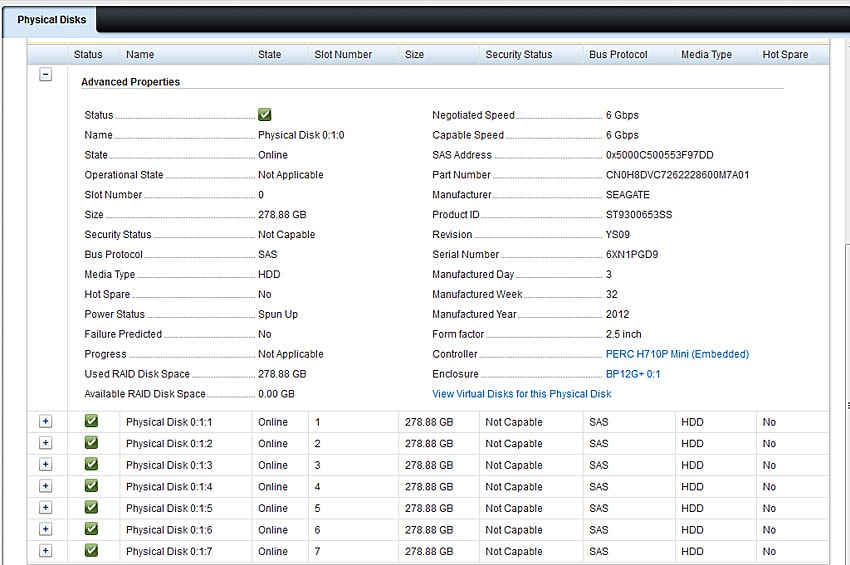Click the Not Capable cell of Disk 0:1:2
850x565 pixels.
pyautogui.click(x=531, y=444)
